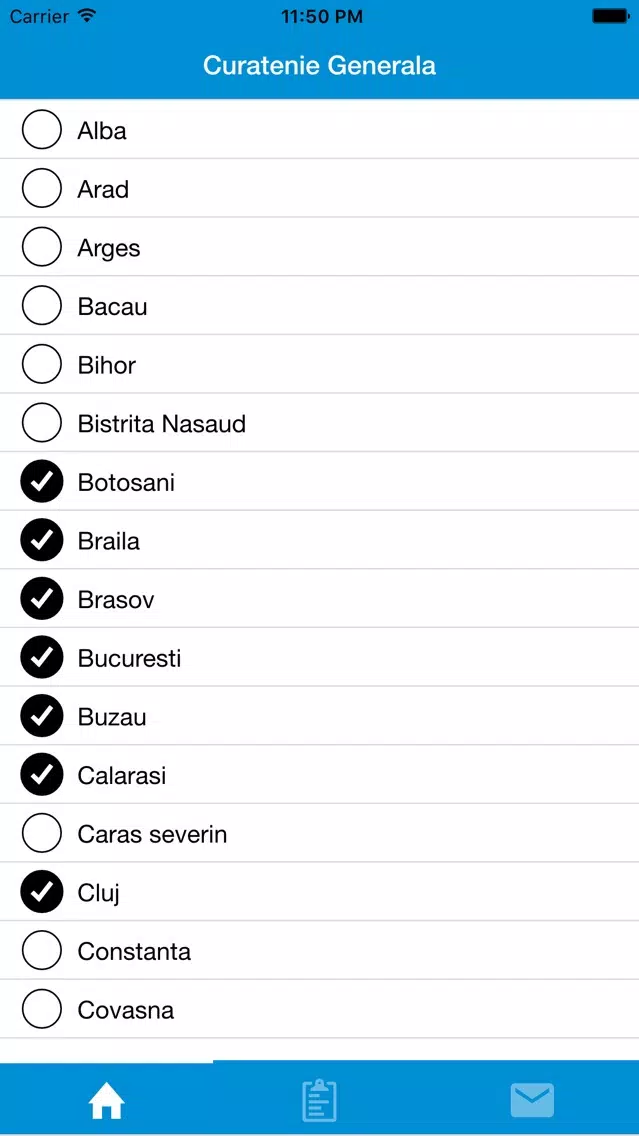The height and width of the screenshot is (1136, 639).
Task: Tap the Covasna row label
Action: click(126, 1010)
